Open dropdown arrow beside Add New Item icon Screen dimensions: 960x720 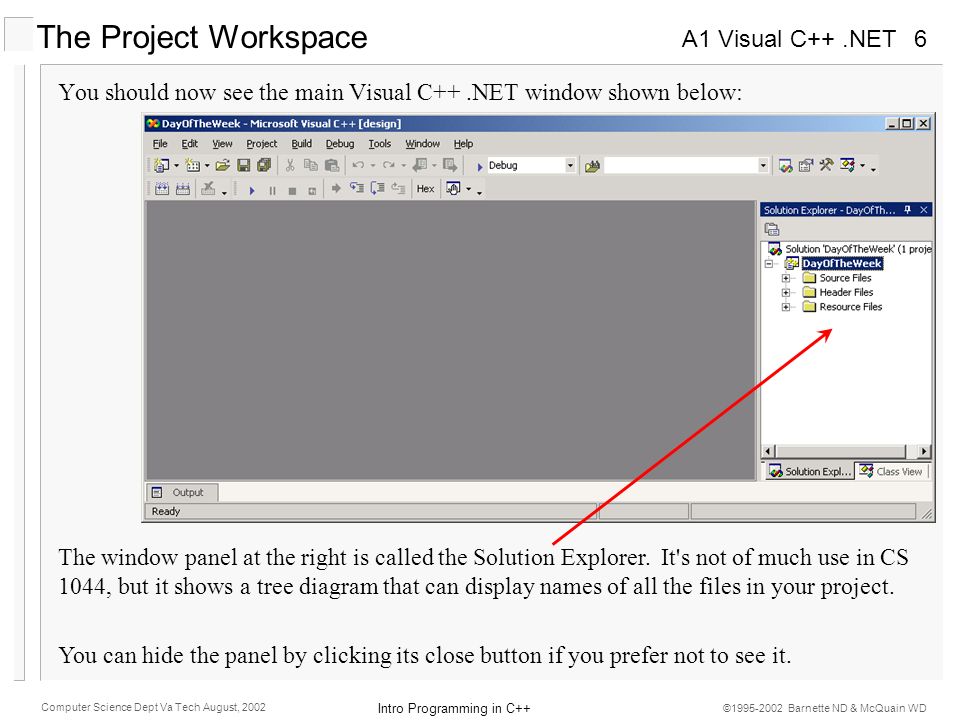pyautogui.click(x=207, y=165)
